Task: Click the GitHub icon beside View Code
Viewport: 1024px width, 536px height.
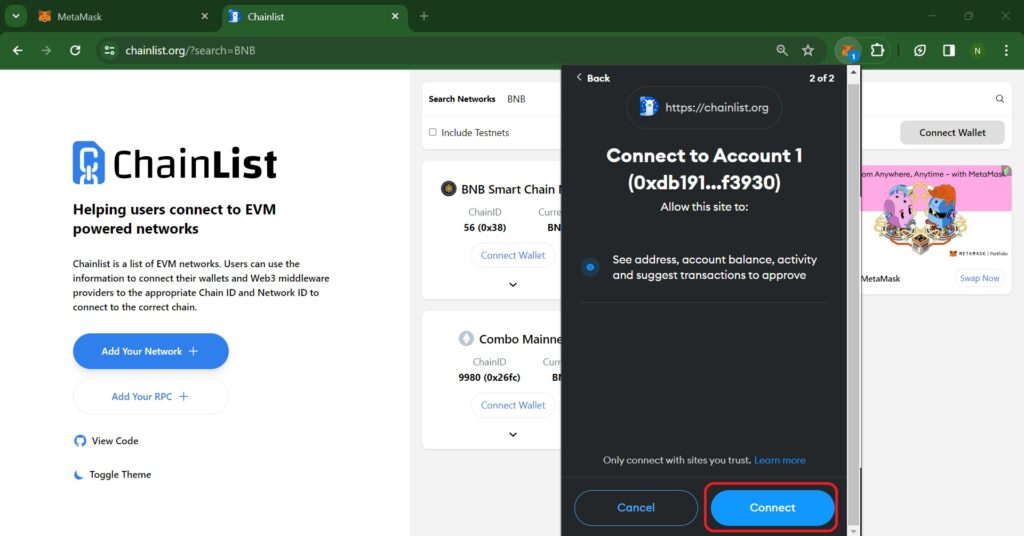Action: pyautogui.click(x=80, y=441)
